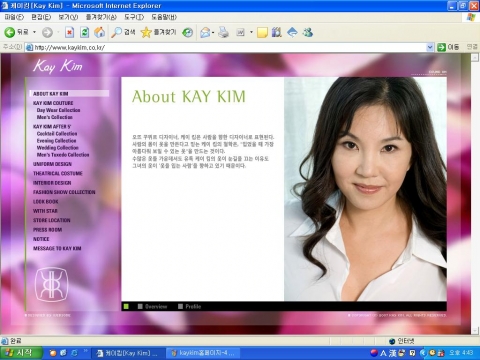This screenshot has width=480, height=360.
Task: Open Day Wear Collection link
Action: click(x=58, y=110)
